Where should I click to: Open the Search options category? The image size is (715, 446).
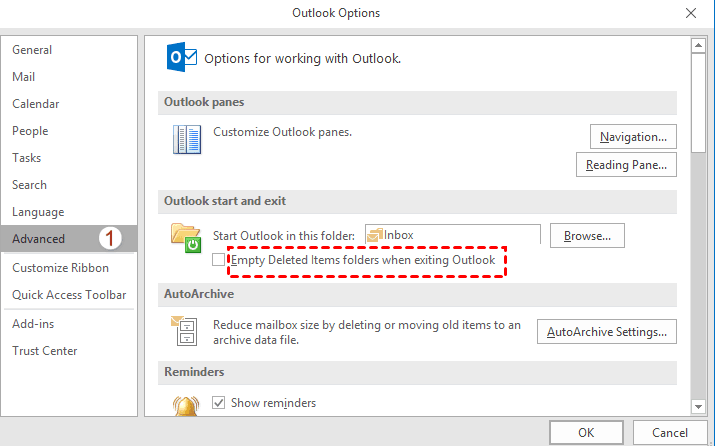coord(69,185)
